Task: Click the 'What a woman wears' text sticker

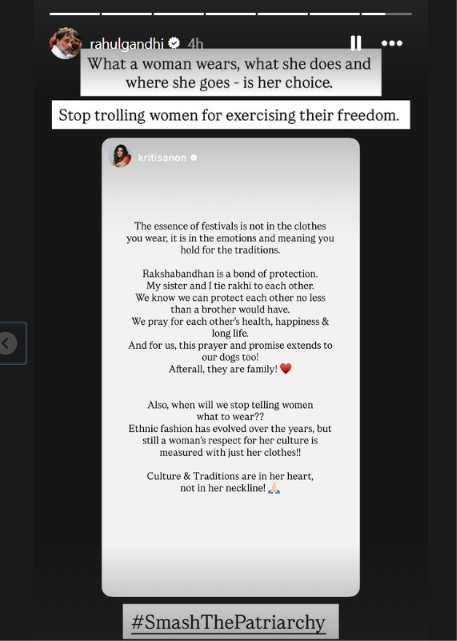Action: point(231,73)
